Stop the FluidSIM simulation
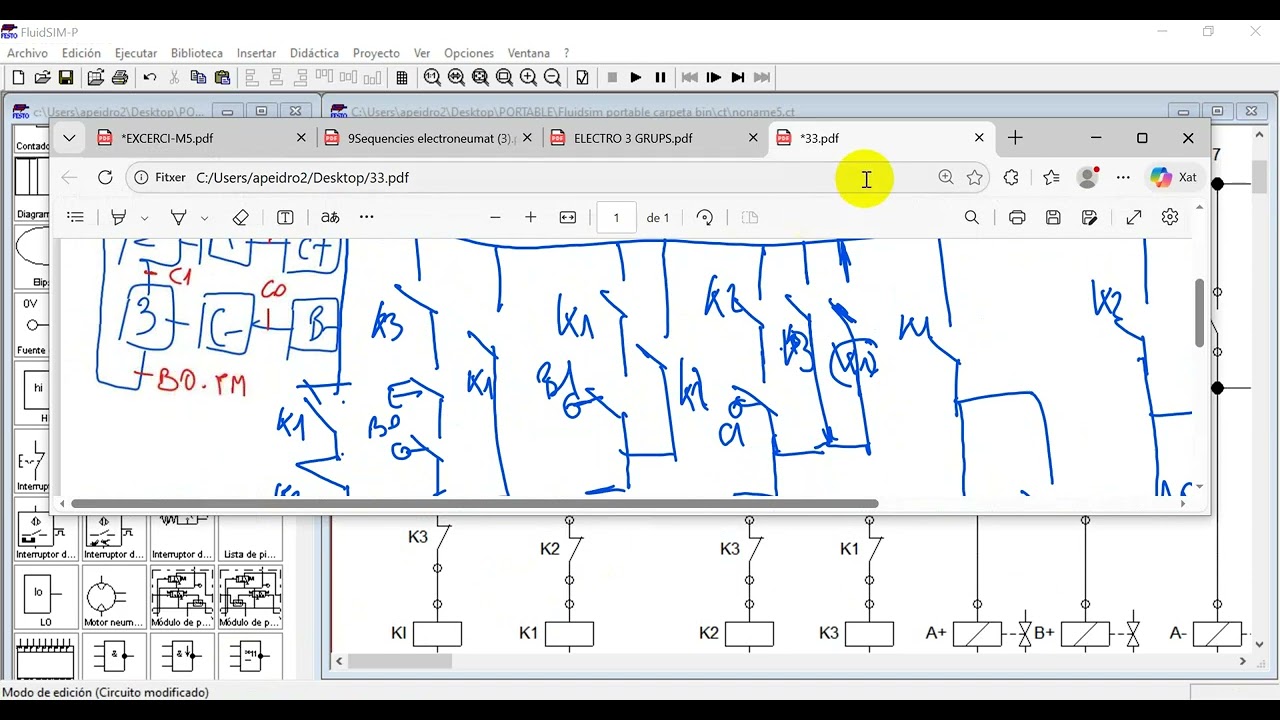This screenshot has width=1280, height=720. pos(611,77)
